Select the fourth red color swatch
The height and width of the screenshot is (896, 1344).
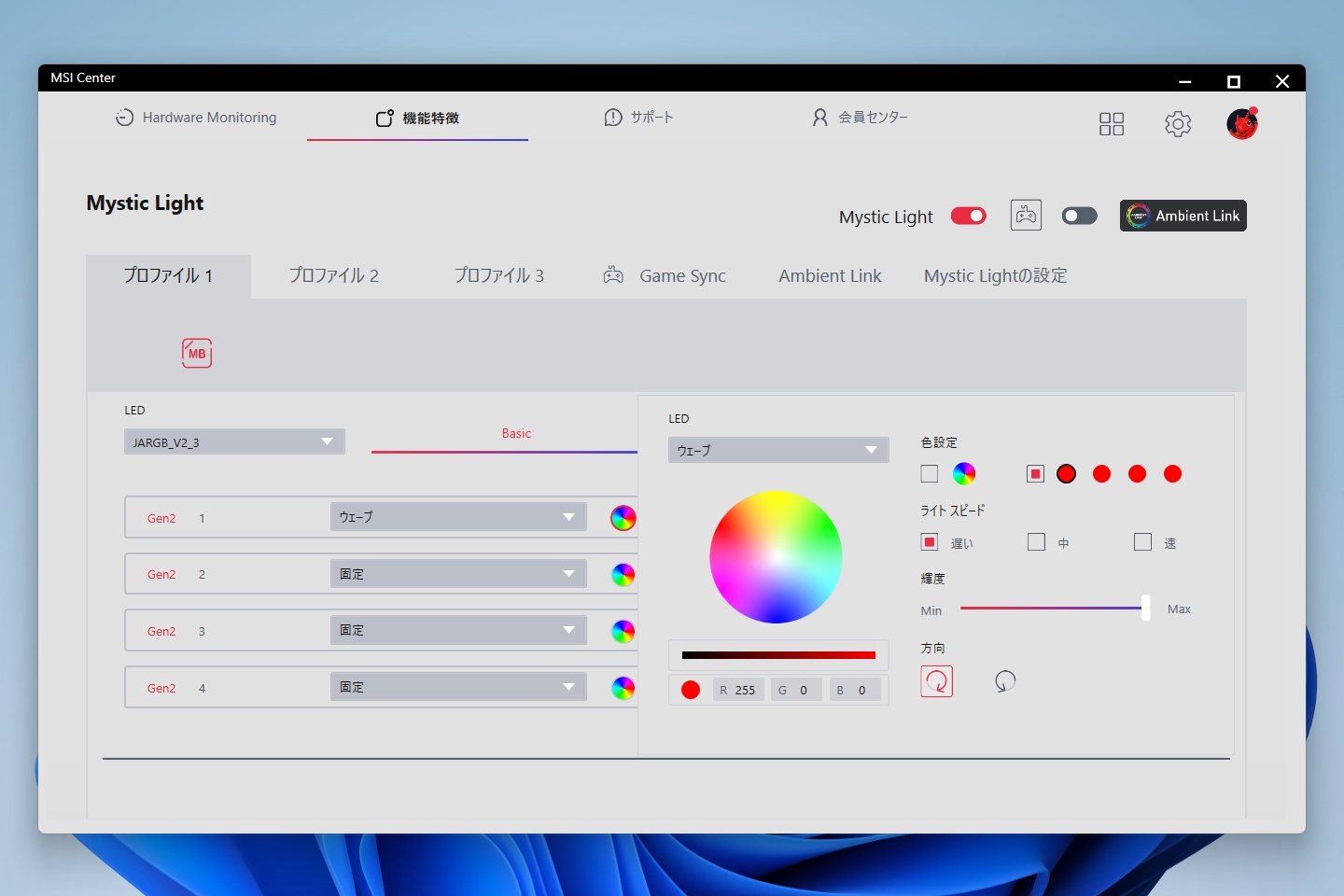(1172, 474)
